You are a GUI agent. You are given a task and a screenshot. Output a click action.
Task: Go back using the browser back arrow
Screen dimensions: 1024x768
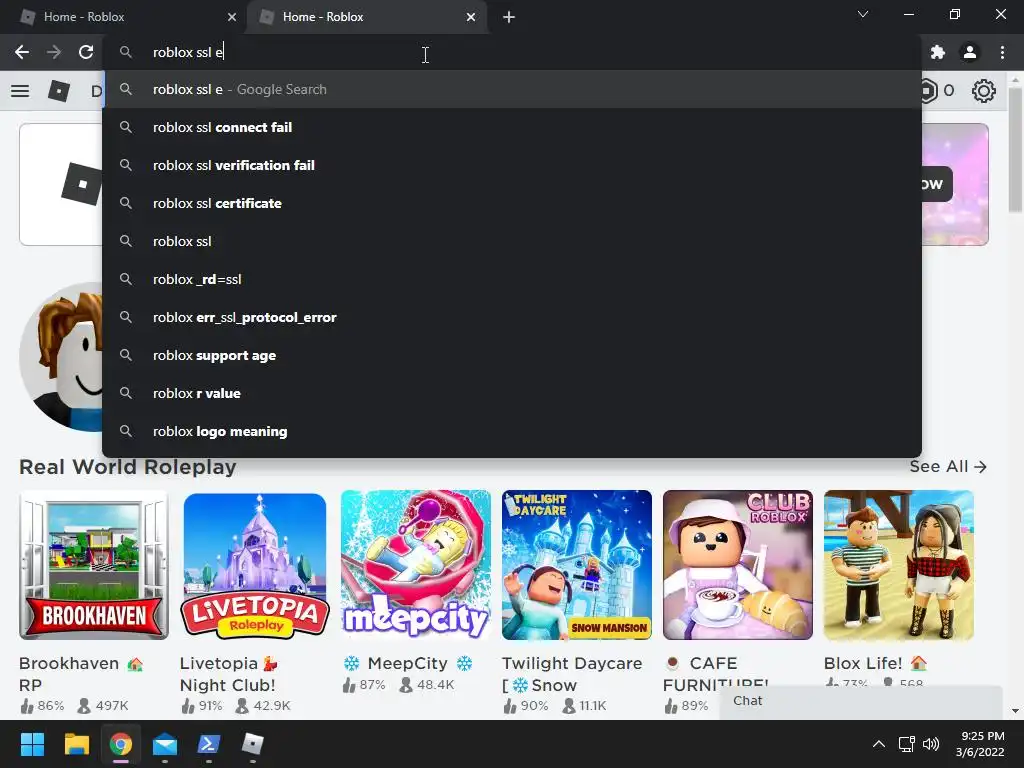pos(22,52)
